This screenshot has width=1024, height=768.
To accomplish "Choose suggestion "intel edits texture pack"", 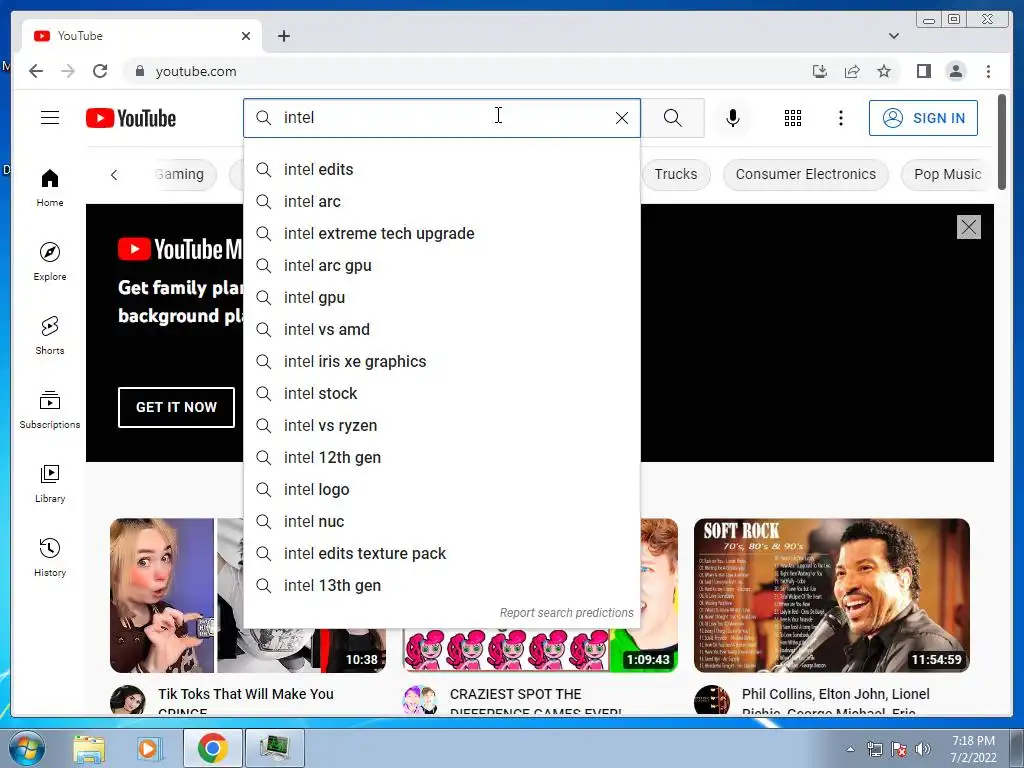I will pos(441,554).
